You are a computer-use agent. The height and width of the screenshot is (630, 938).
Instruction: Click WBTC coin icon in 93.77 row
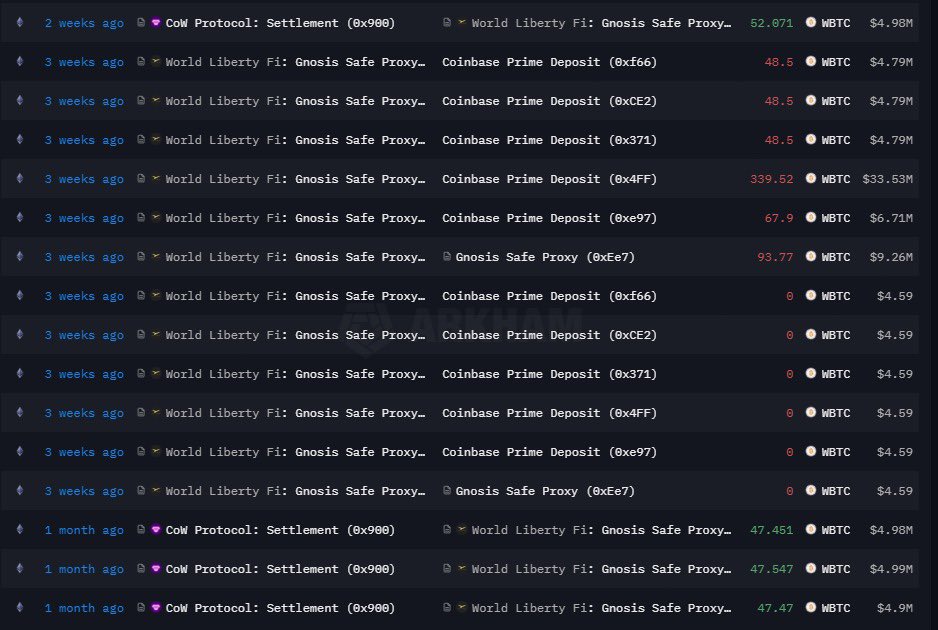tap(811, 256)
